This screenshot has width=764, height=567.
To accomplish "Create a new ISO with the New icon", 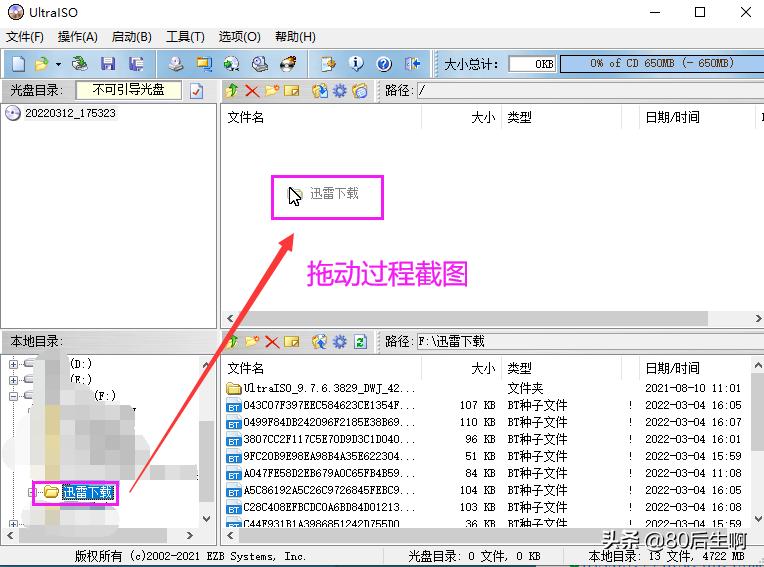I will [x=19, y=64].
